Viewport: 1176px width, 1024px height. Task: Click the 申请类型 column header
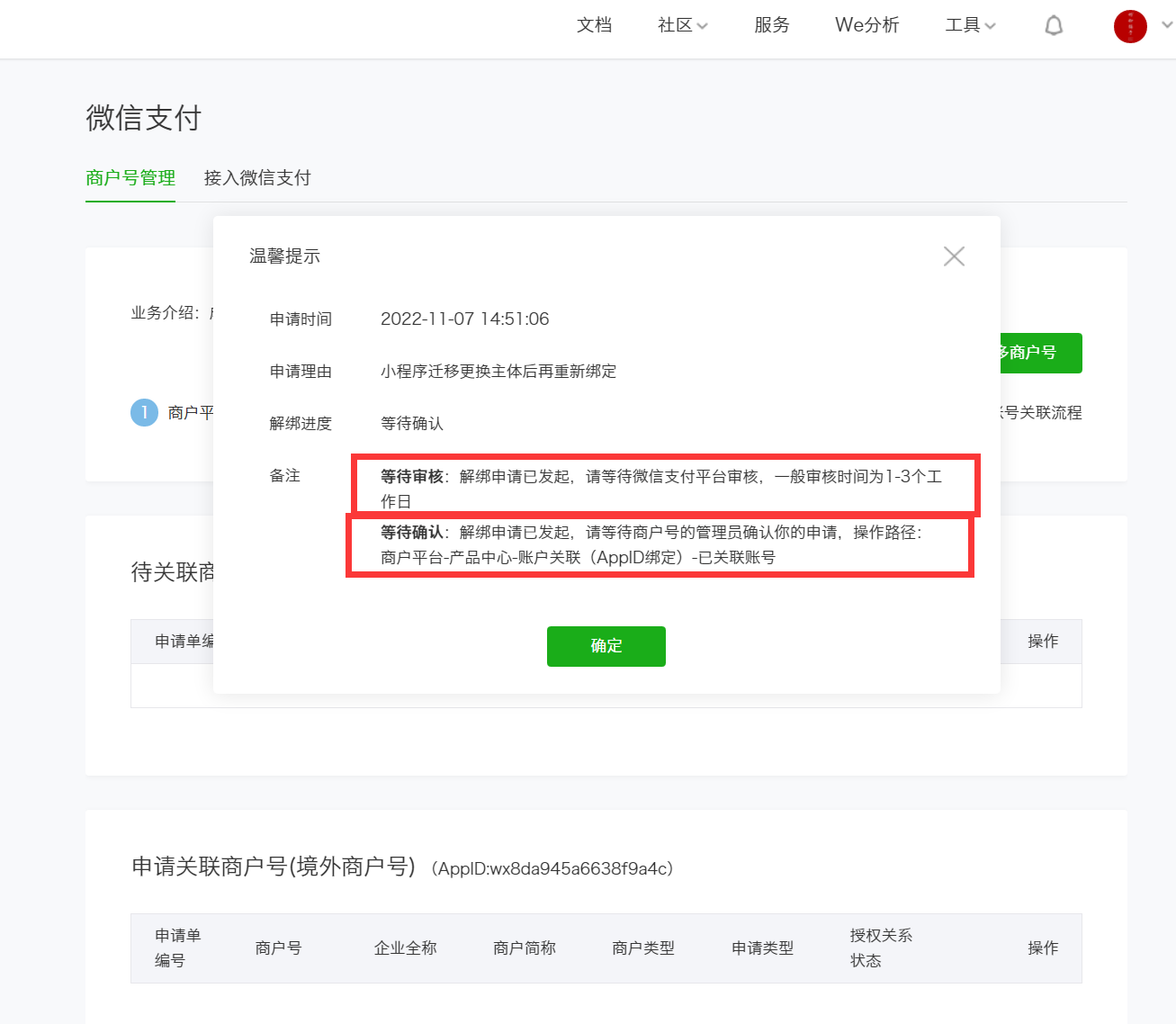(x=763, y=948)
